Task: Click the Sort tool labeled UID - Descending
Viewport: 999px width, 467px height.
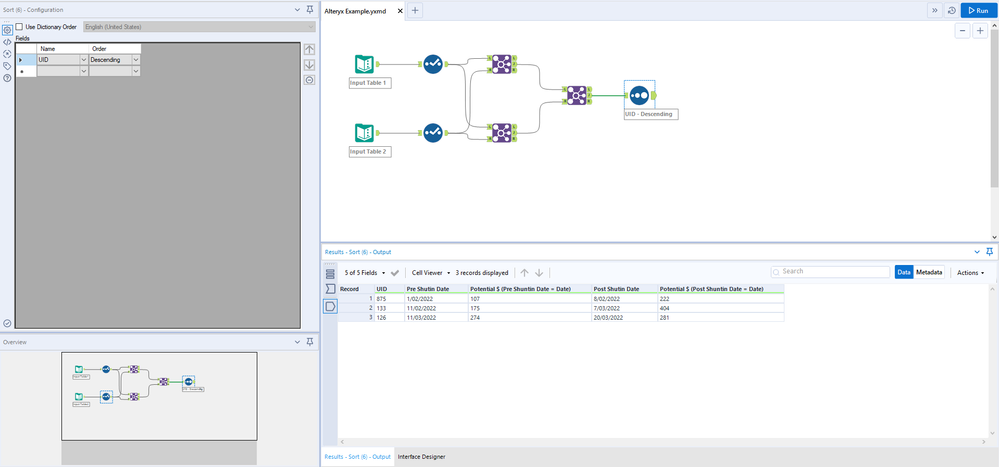Action: click(x=639, y=95)
